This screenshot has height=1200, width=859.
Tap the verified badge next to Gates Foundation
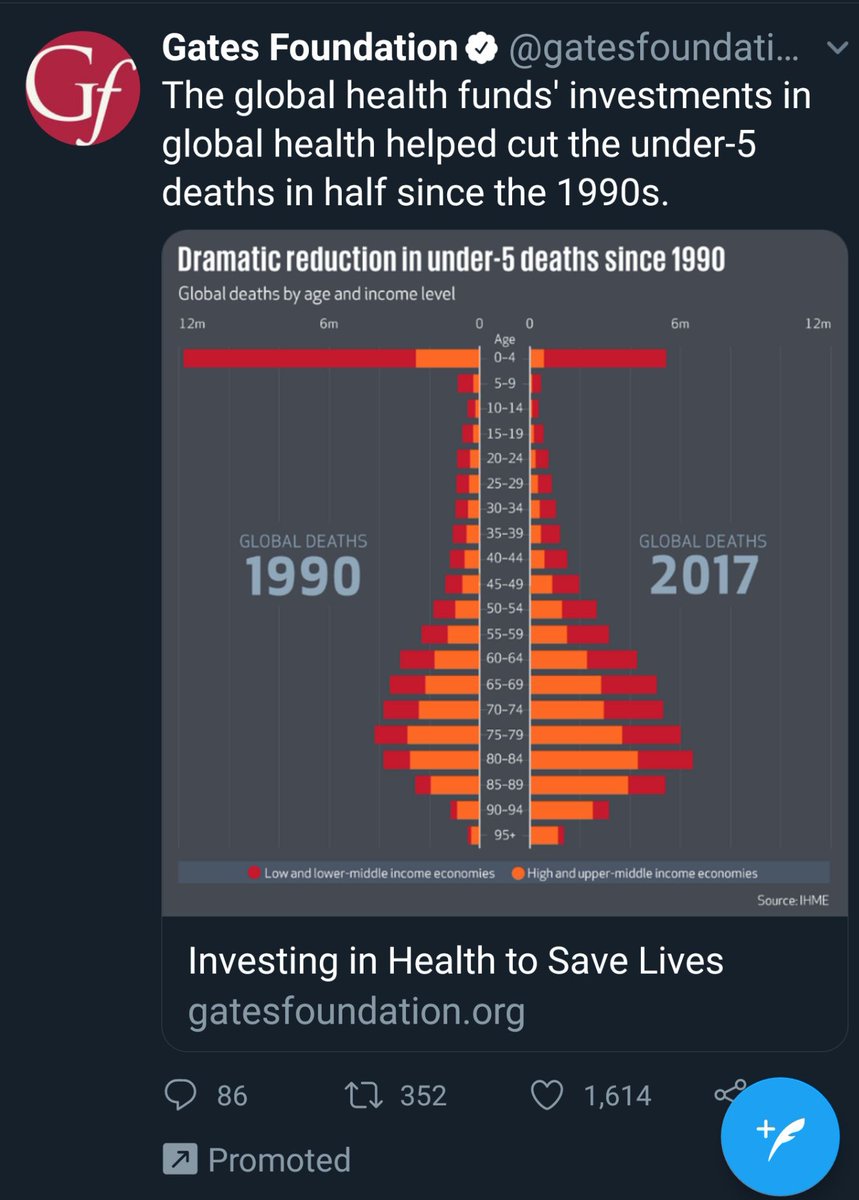[482, 47]
